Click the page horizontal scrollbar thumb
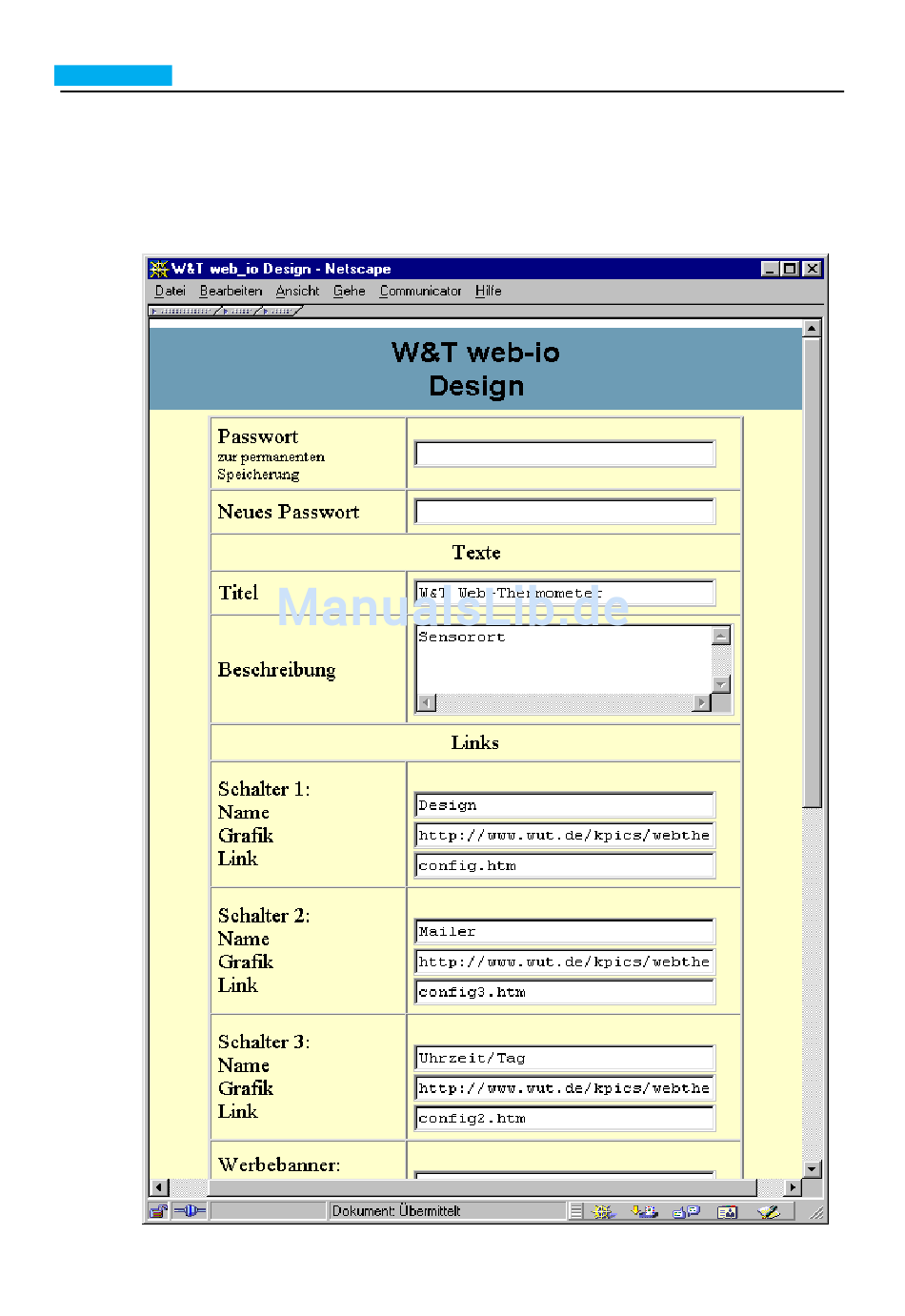Image resolution: width=905 pixels, height=1316 pixels. [x=482, y=1187]
